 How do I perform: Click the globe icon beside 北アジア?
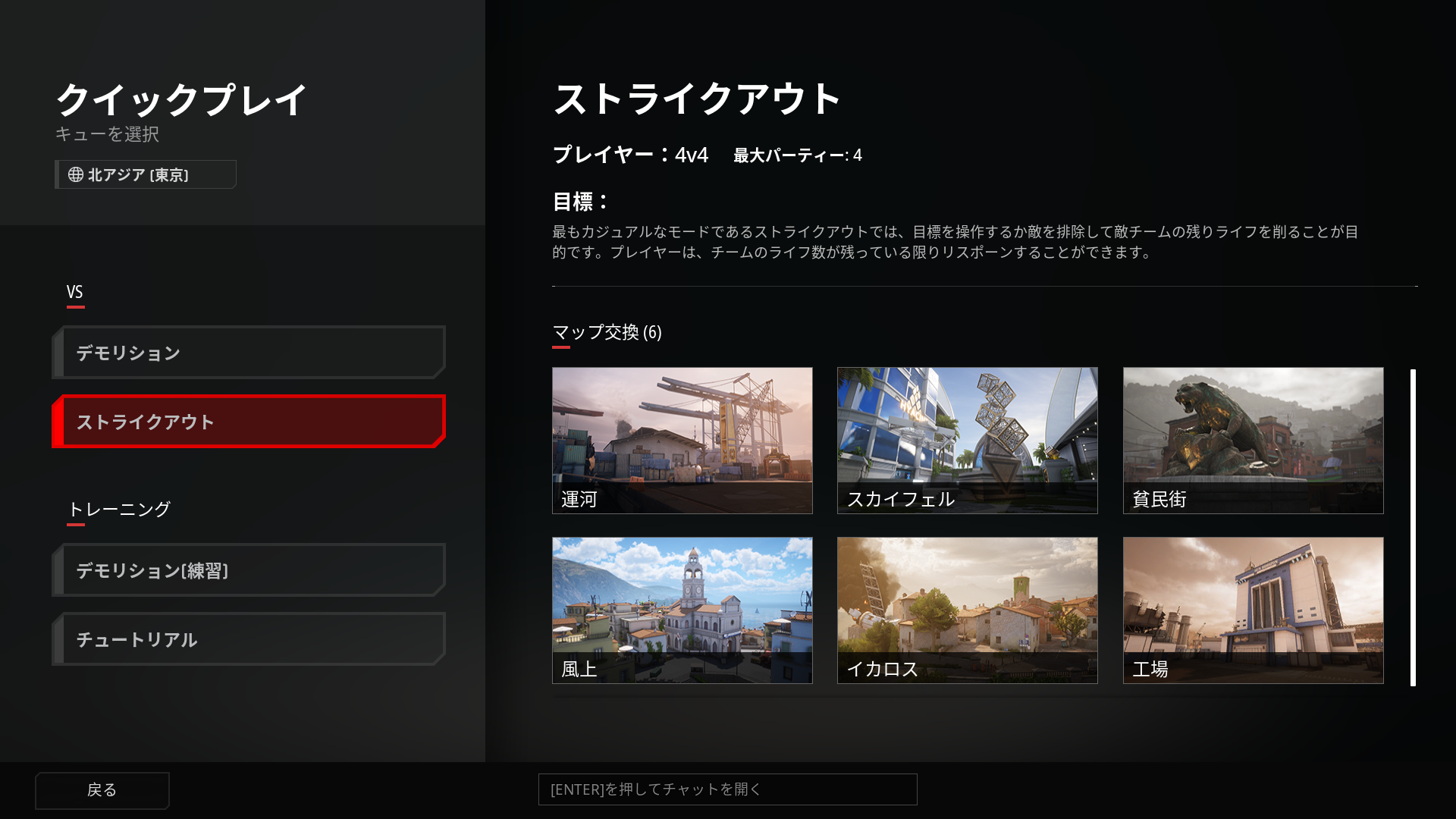click(76, 175)
